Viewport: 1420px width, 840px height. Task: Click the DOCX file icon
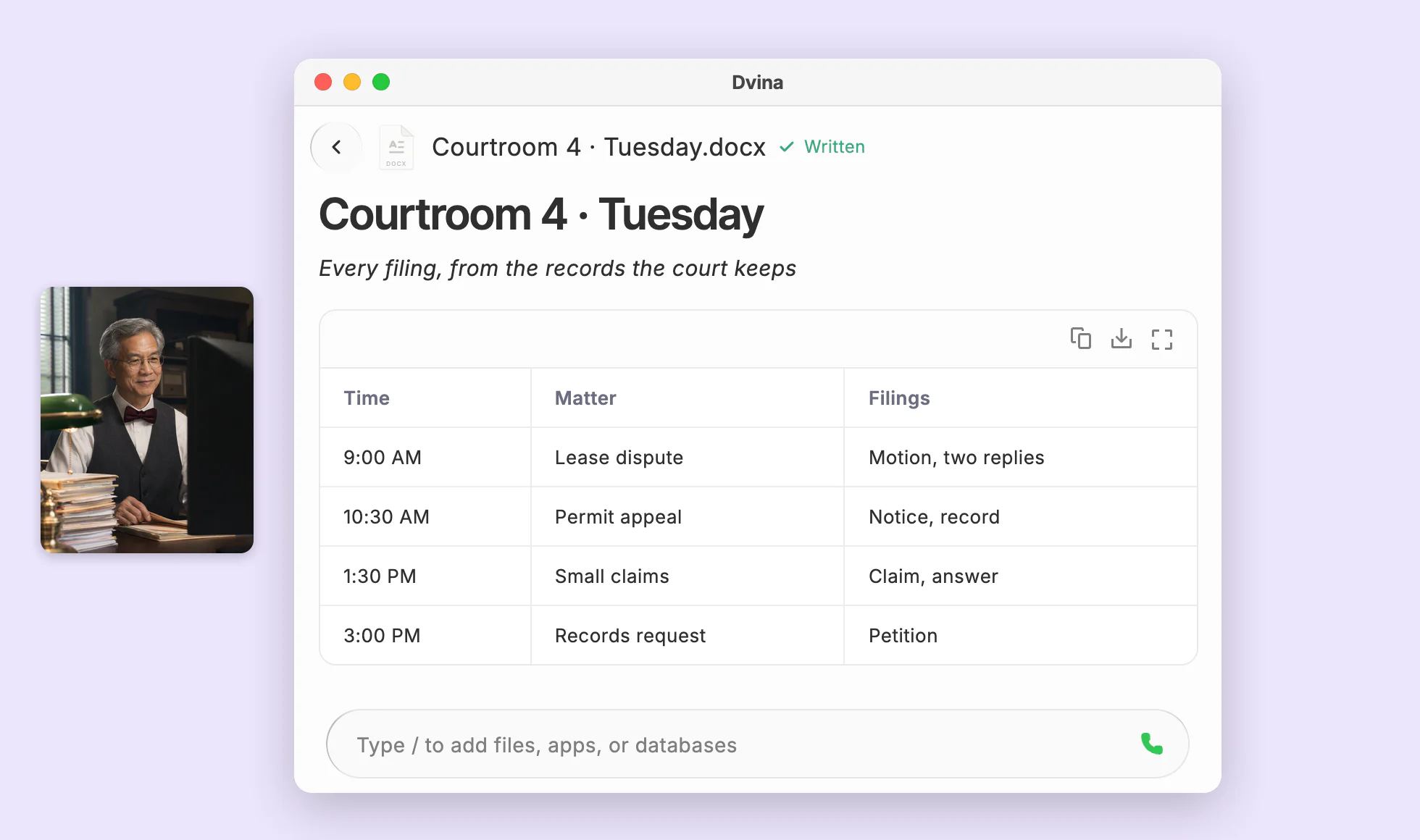(x=396, y=147)
